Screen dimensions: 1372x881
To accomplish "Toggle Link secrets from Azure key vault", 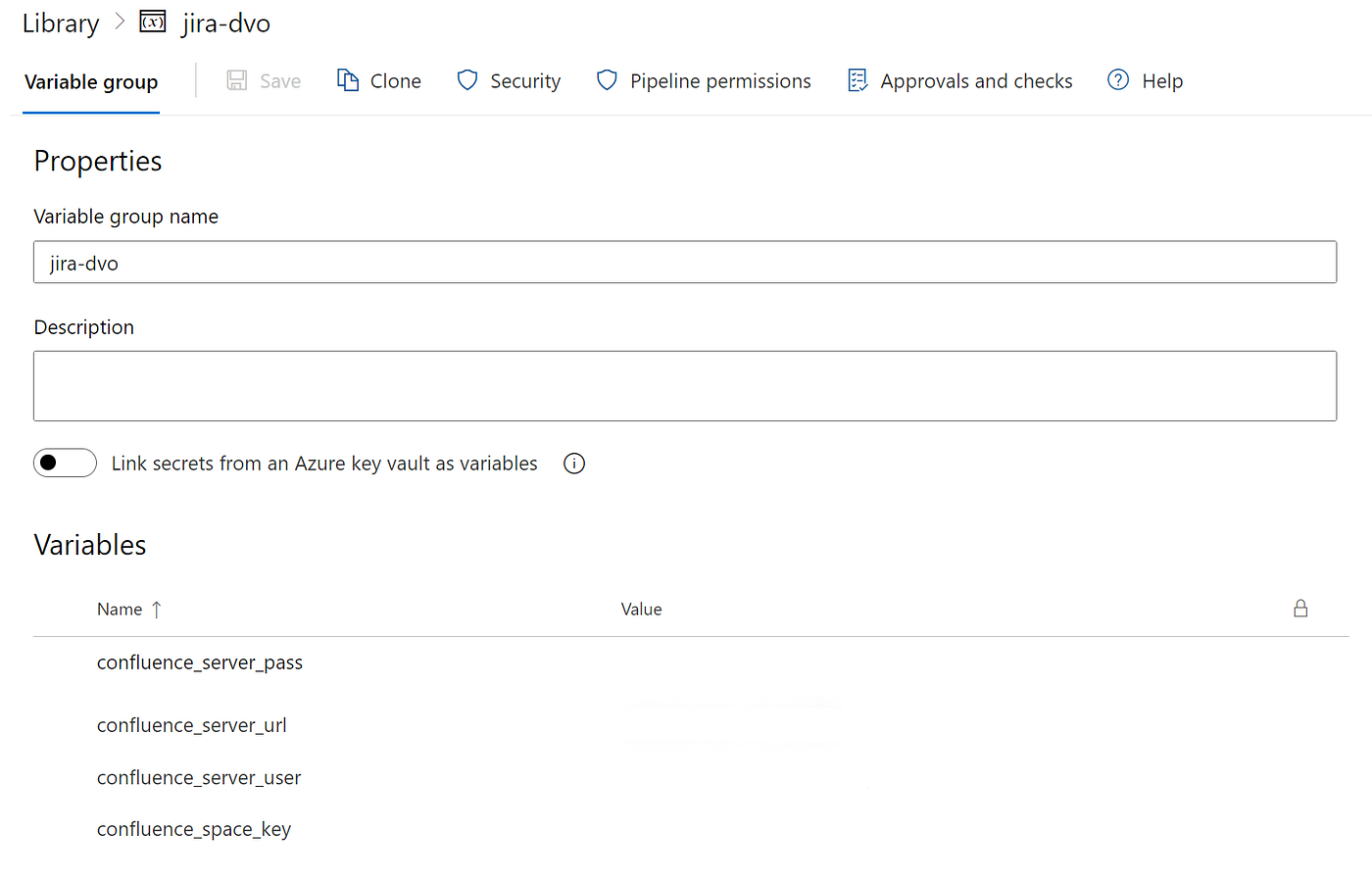I will tap(65, 463).
